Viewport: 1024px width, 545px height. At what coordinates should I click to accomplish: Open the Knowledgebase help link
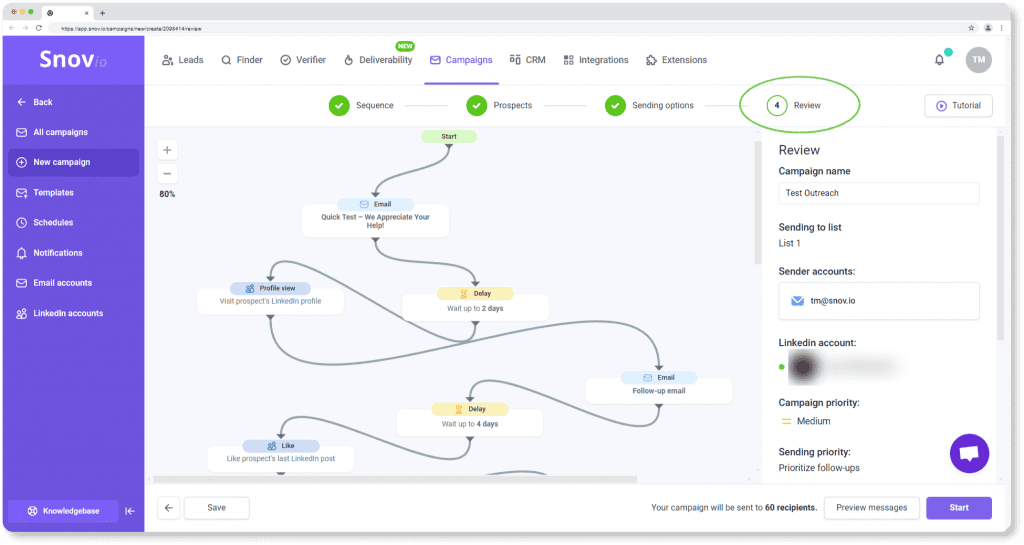pyautogui.click(x=63, y=511)
